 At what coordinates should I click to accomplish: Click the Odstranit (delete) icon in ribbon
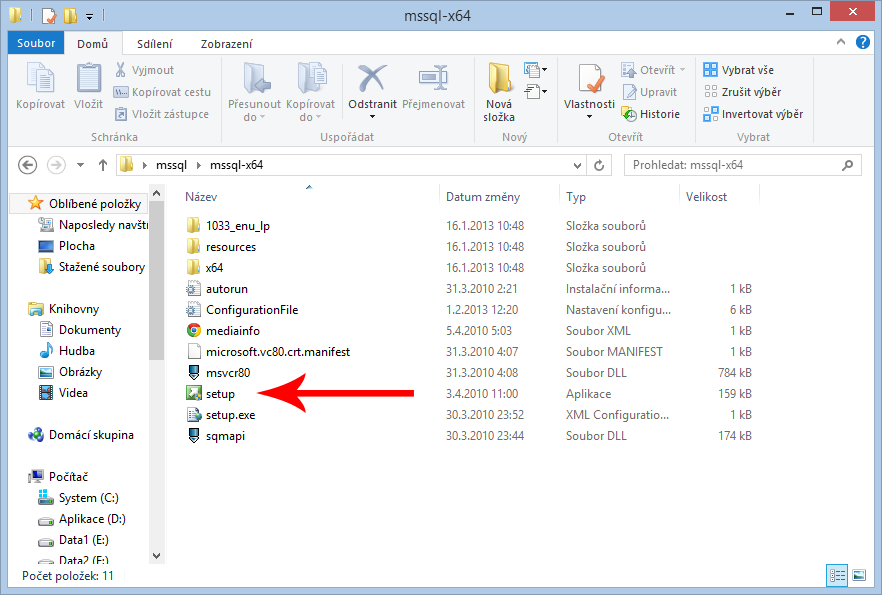[372, 80]
